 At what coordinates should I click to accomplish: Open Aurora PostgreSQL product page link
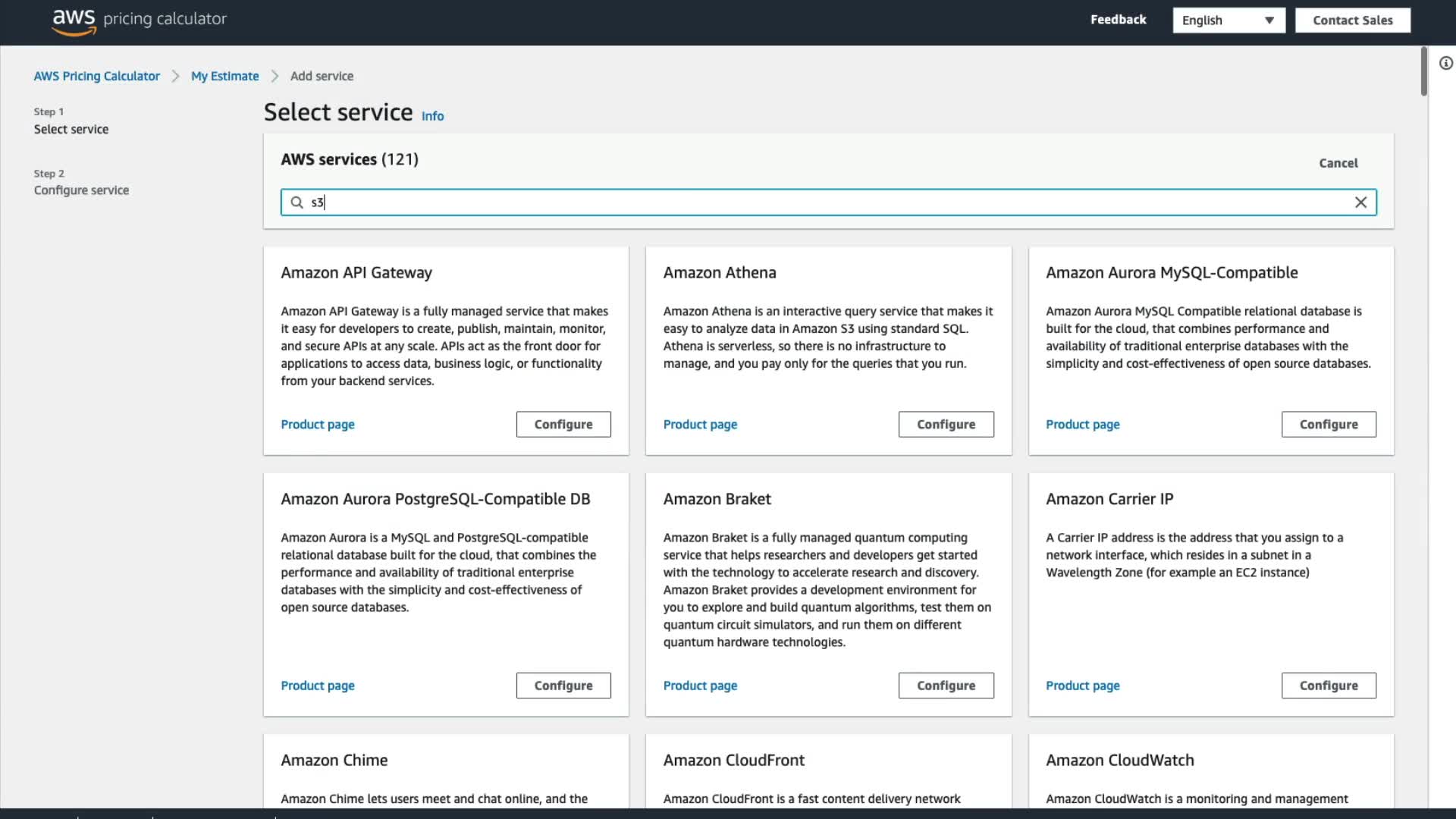(x=317, y=686)
